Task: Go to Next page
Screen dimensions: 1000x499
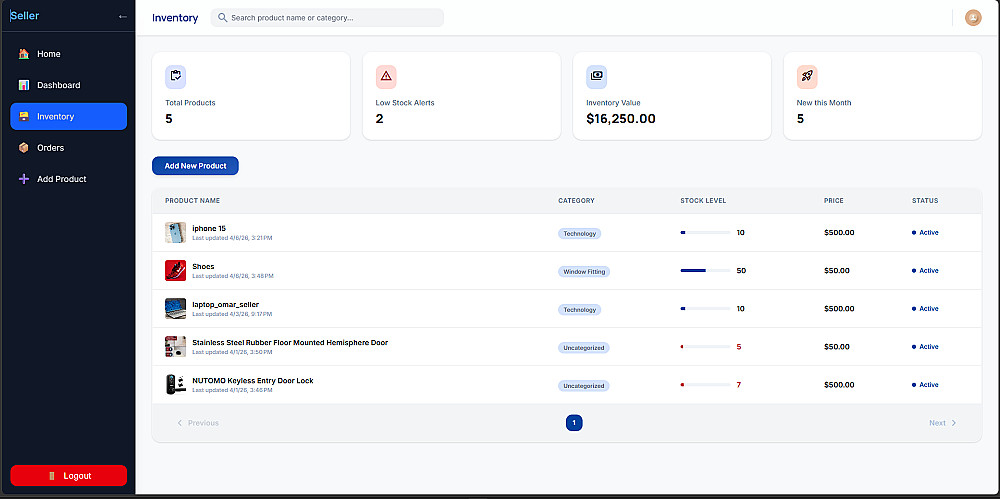Action: 943,423
